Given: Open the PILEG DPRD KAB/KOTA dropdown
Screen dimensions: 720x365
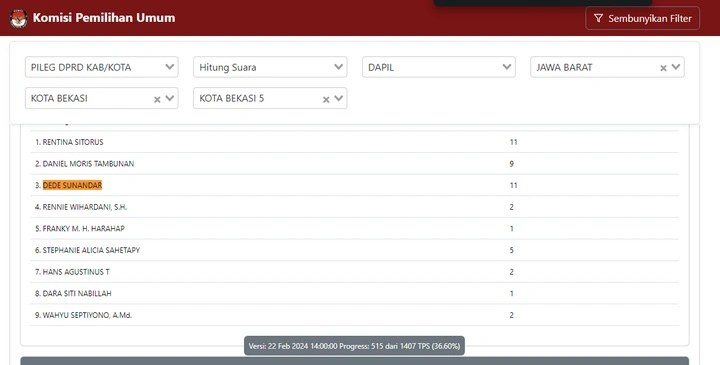Looking at the screenshot, I should coord(101,67).
